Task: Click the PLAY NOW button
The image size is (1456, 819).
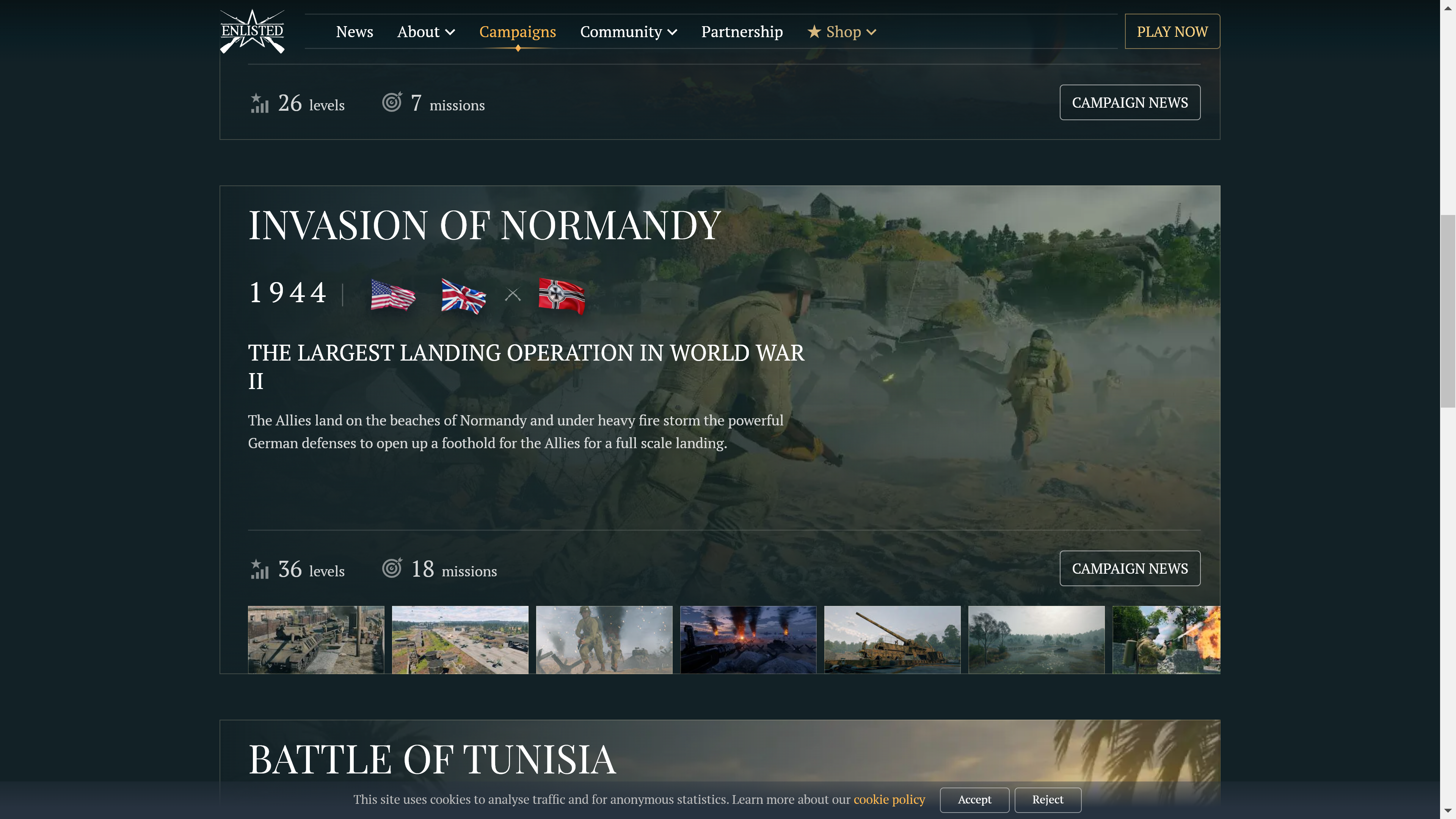Action: click(1172, 31)
